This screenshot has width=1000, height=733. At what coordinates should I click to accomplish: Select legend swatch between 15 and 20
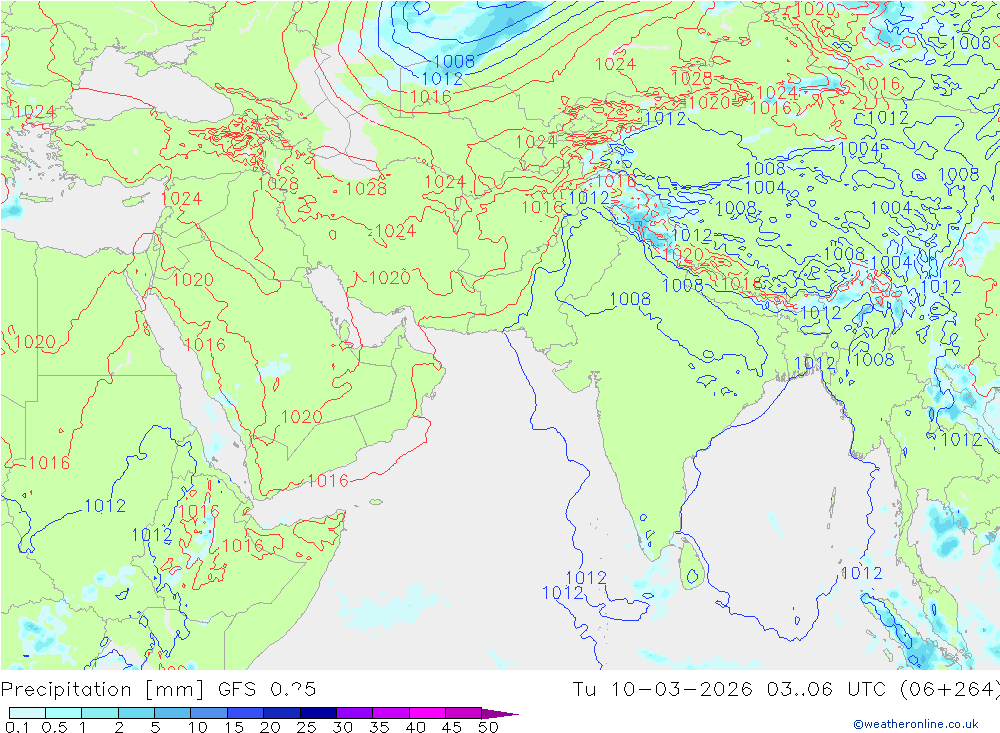tap(245, 713)
